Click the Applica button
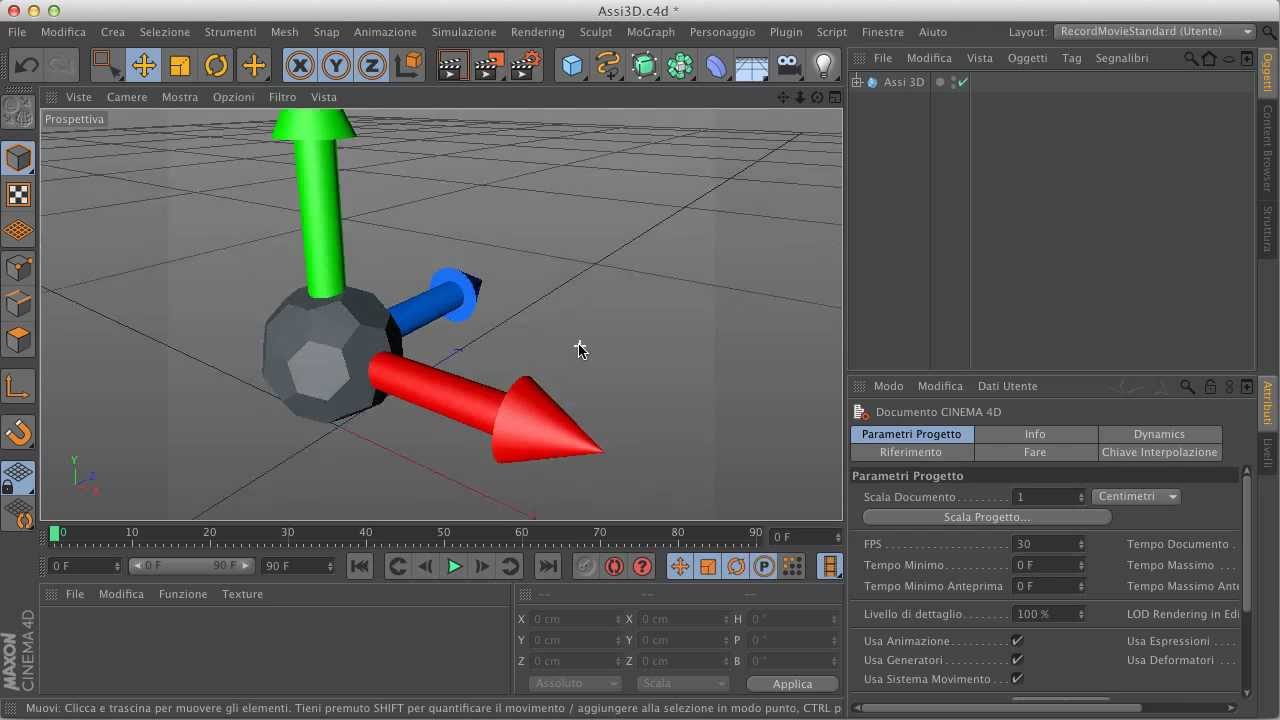The image size is (1280, 720). point(792,684)
